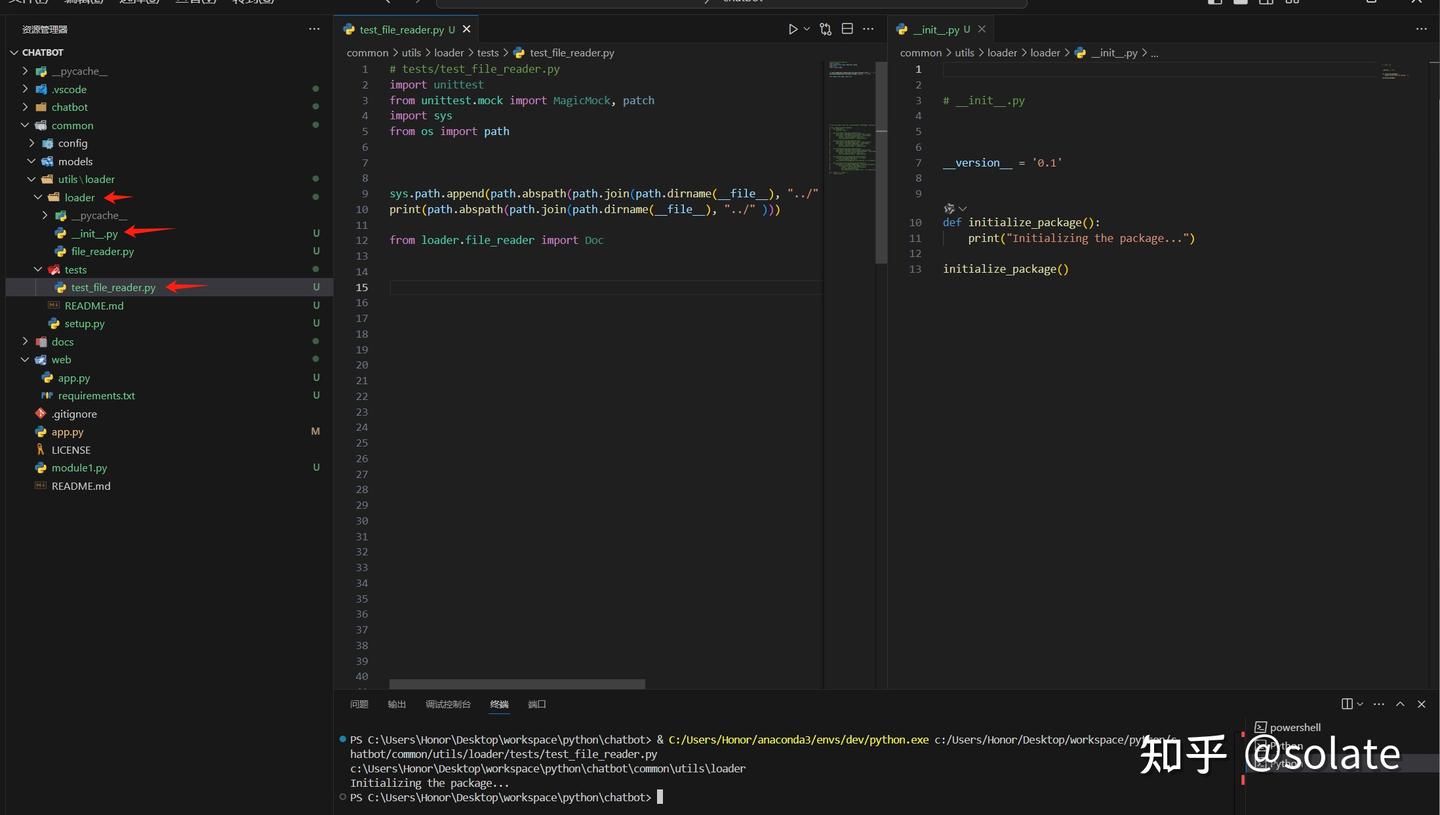Split the terminal with the split icon
The width and height of the screenshot is (1440, 815).
1347,704
